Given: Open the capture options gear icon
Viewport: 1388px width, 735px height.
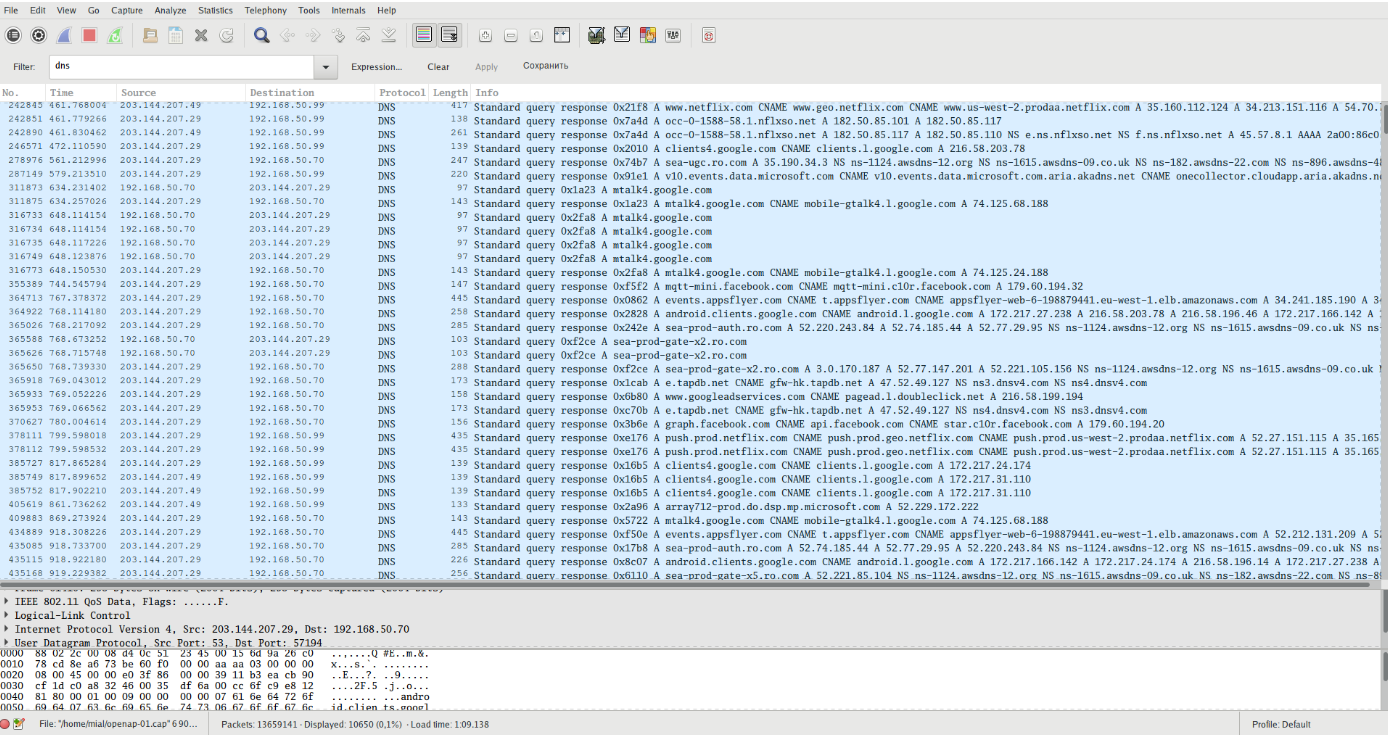Looking at the screenshot, I should coord(38,35).
